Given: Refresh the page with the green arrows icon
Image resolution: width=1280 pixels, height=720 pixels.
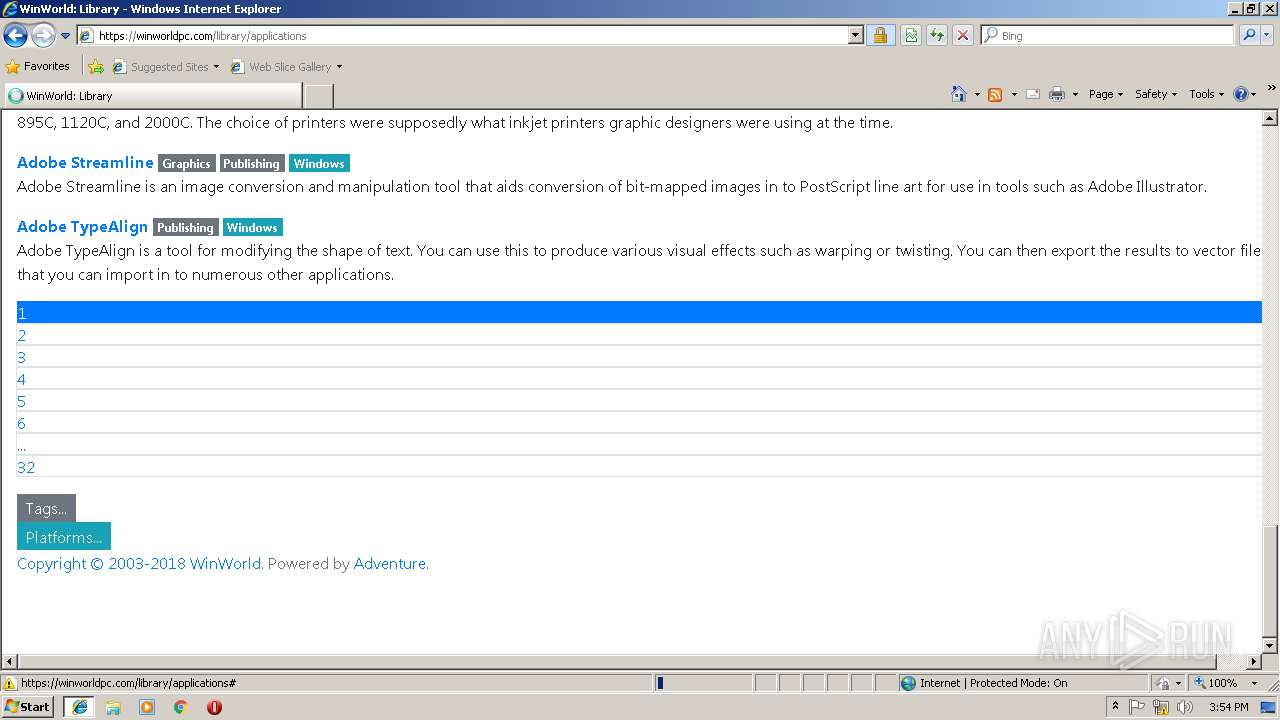Looking at the screenshot, I should 937,35.
